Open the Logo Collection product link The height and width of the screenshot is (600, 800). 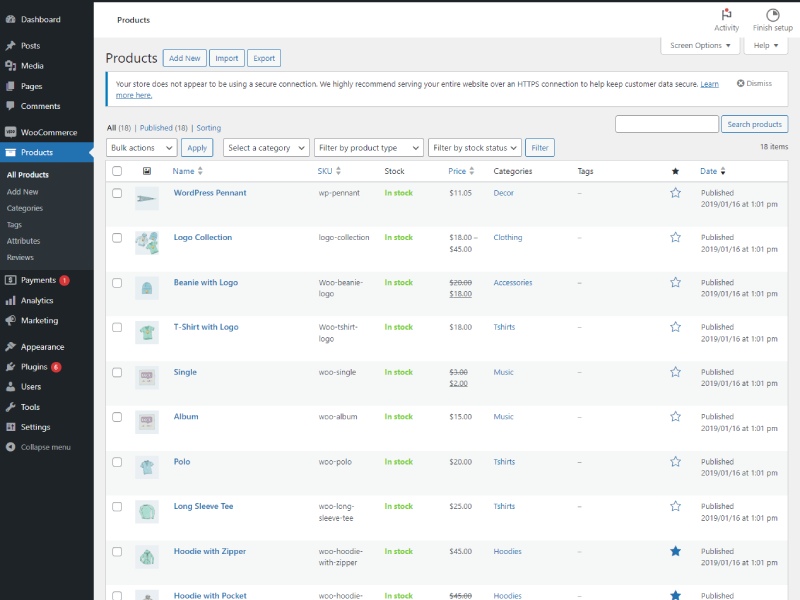202,237
